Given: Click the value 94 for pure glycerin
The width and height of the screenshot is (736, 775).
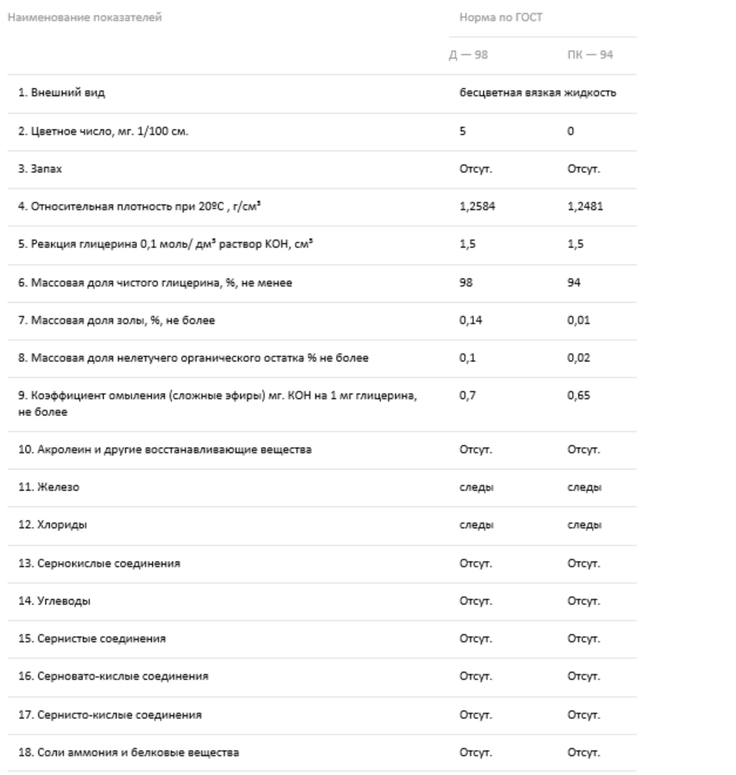Looking at the screenshot, I should (573, 283).
